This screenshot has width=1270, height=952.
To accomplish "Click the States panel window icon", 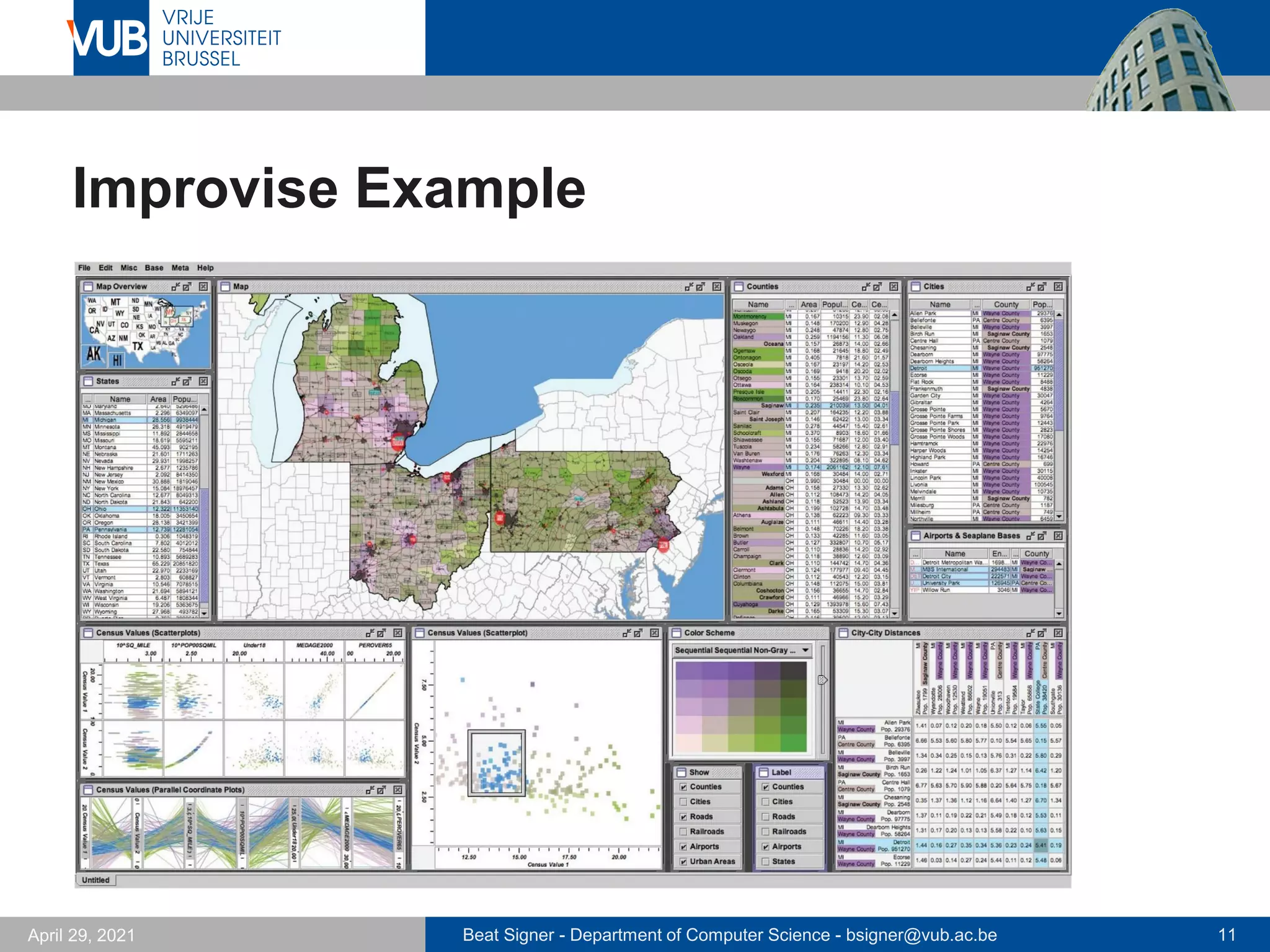I will click(x=88, y=382).
